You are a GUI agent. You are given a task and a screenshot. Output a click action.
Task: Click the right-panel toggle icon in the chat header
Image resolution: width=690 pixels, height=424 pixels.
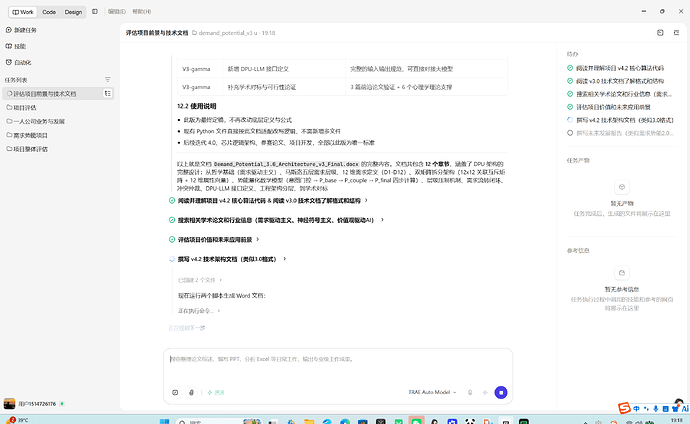point(676,33)
